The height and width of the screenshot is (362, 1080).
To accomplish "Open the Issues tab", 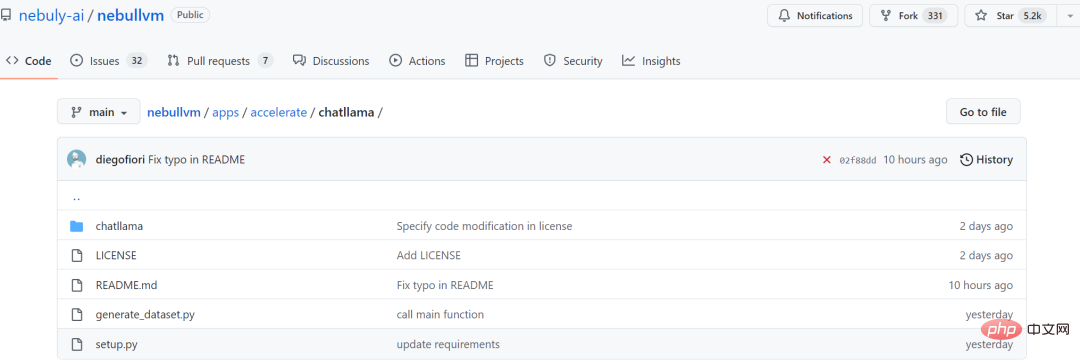I will tap(109, 61).
